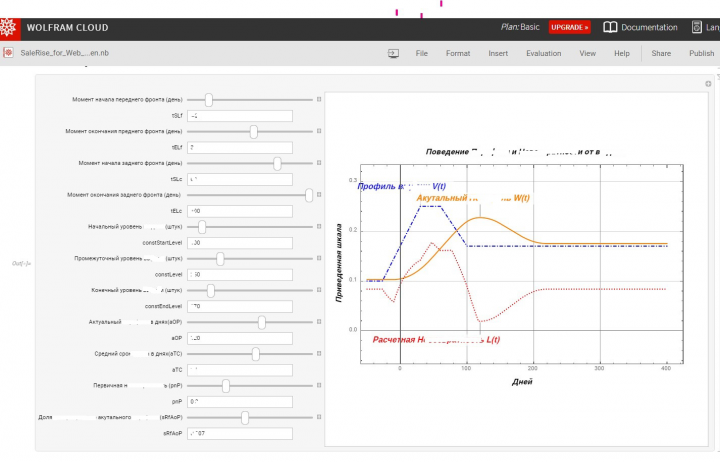The width and height of the screenshot is (720, 462).
Task: Open the Help menu
Action: 622,53
